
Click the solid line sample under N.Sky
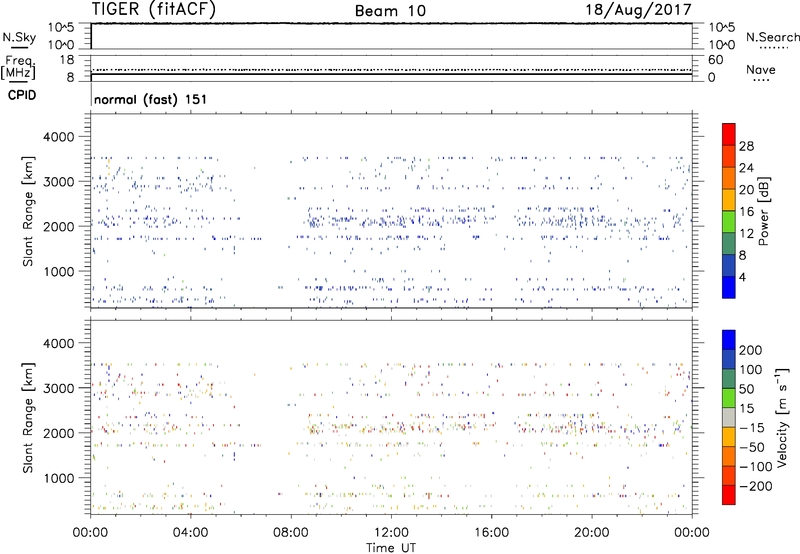click(19, 48)
